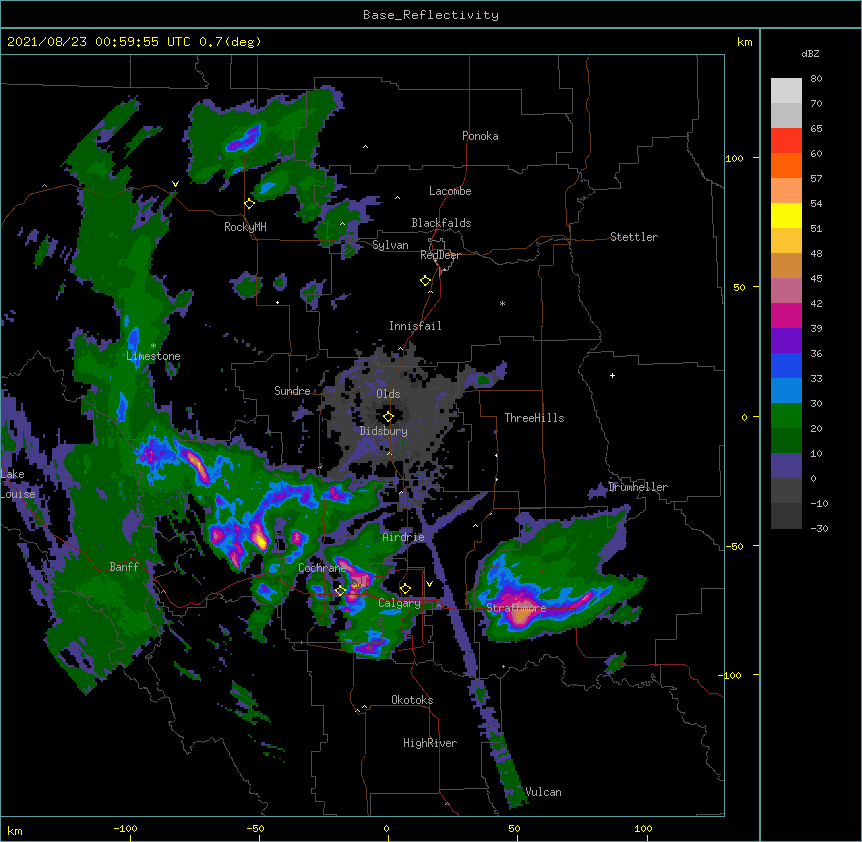Click the yellow diamond marker south of RedDeer
862x842 pixels.
(x=426, y=281)
